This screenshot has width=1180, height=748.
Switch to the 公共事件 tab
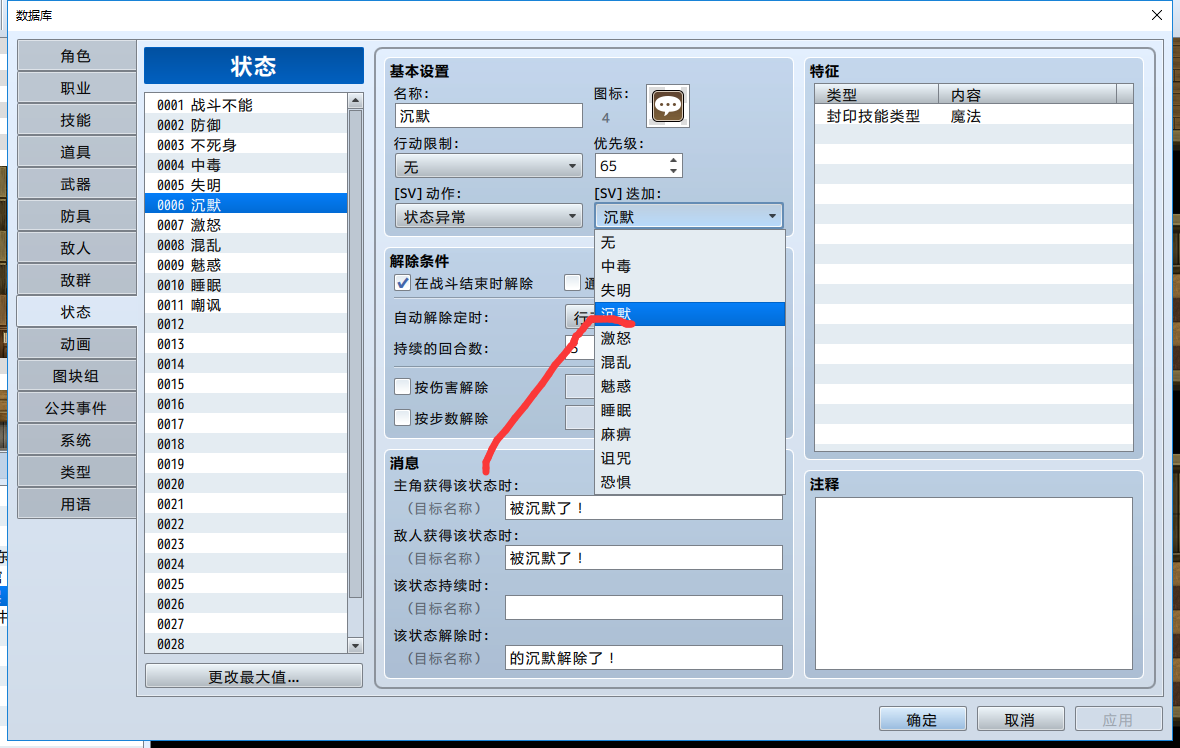76,408
